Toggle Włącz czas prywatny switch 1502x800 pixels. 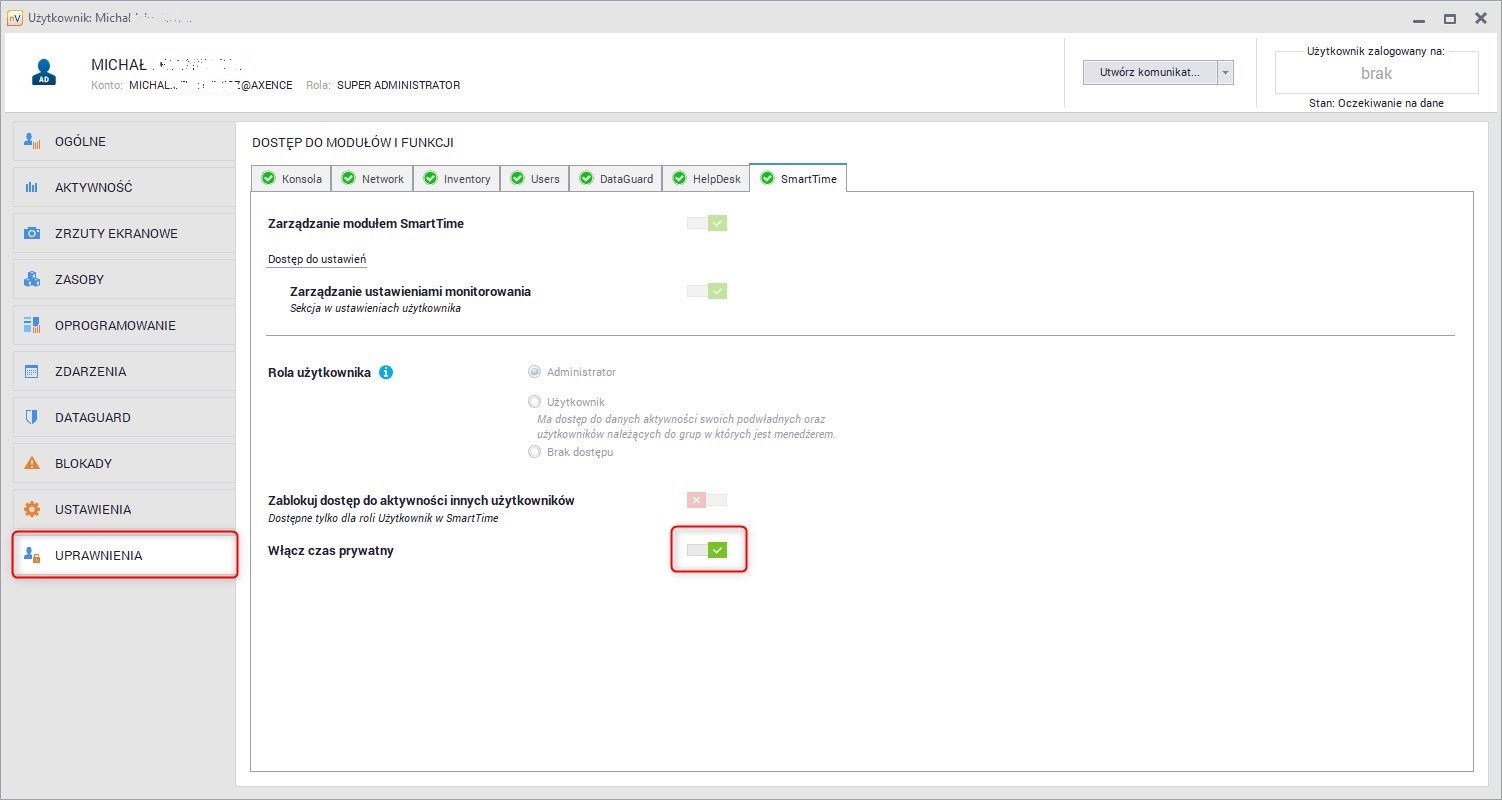(x=707, y=550)
